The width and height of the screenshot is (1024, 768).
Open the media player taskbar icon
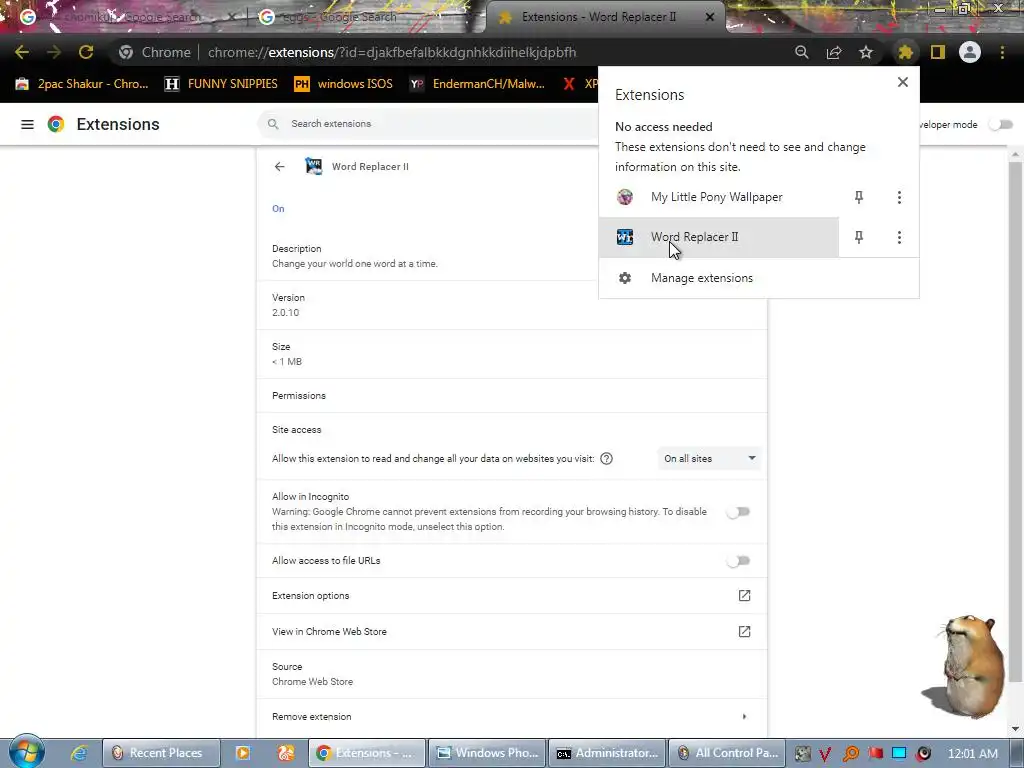pos(242,753)
